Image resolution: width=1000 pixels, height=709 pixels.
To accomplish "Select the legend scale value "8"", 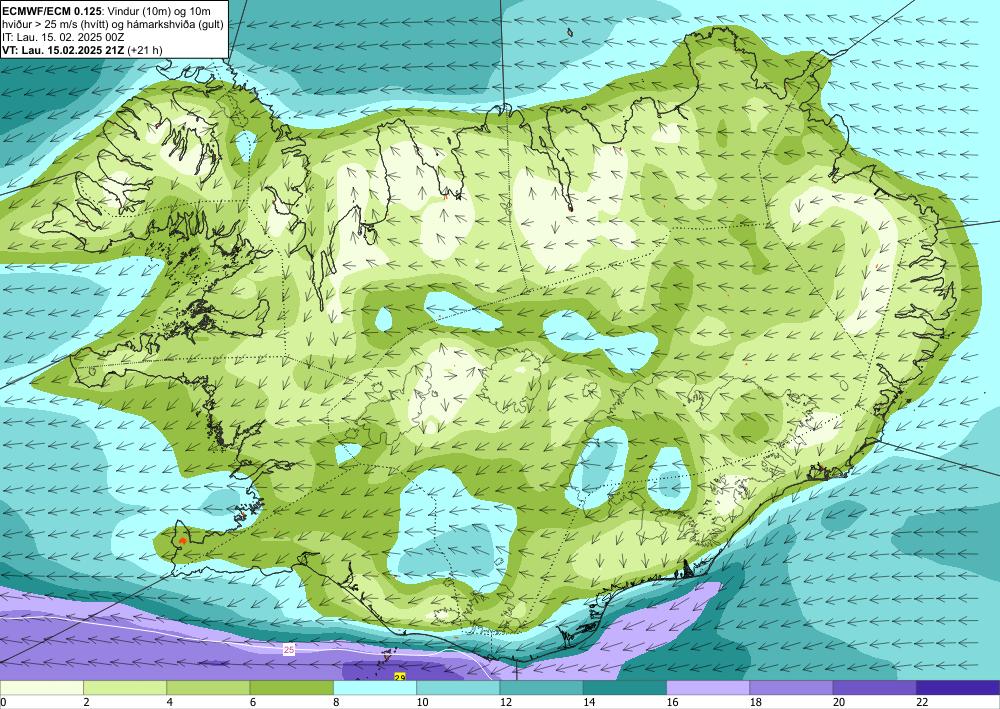I will pos(336,702).
